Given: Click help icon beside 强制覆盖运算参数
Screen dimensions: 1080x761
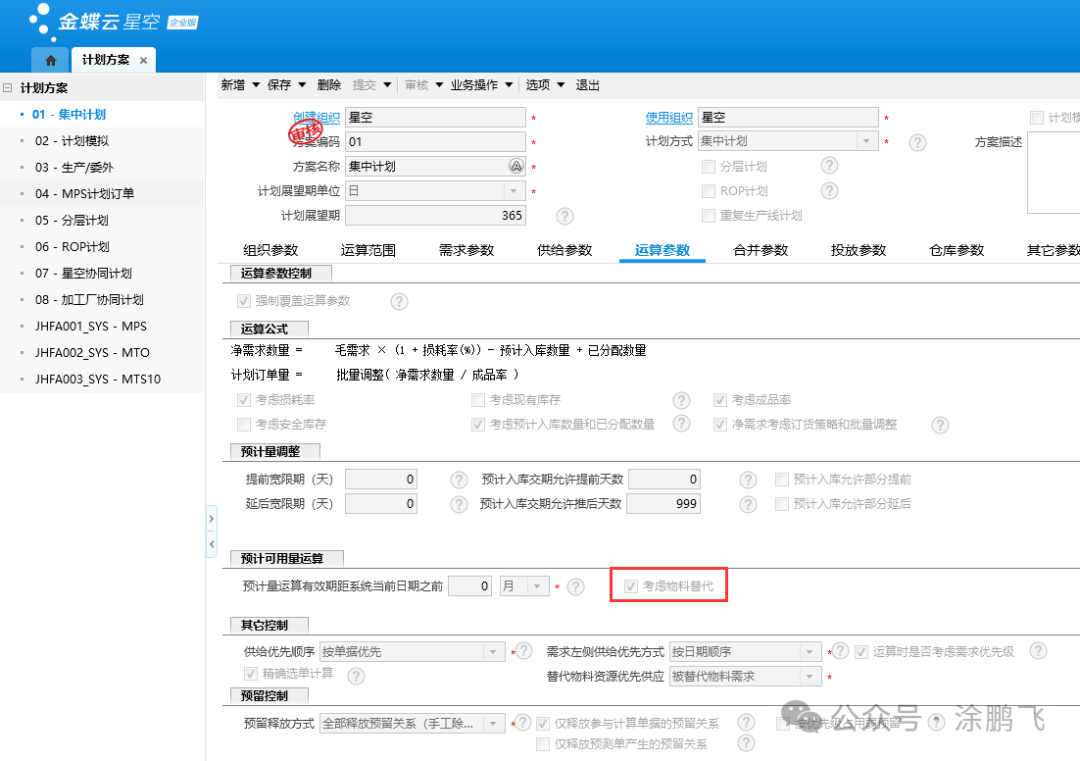Looking at the screenshot, I should [399, 301].
